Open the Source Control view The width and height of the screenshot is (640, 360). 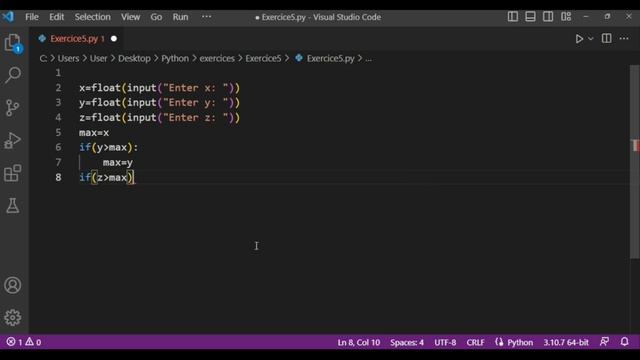13,108
